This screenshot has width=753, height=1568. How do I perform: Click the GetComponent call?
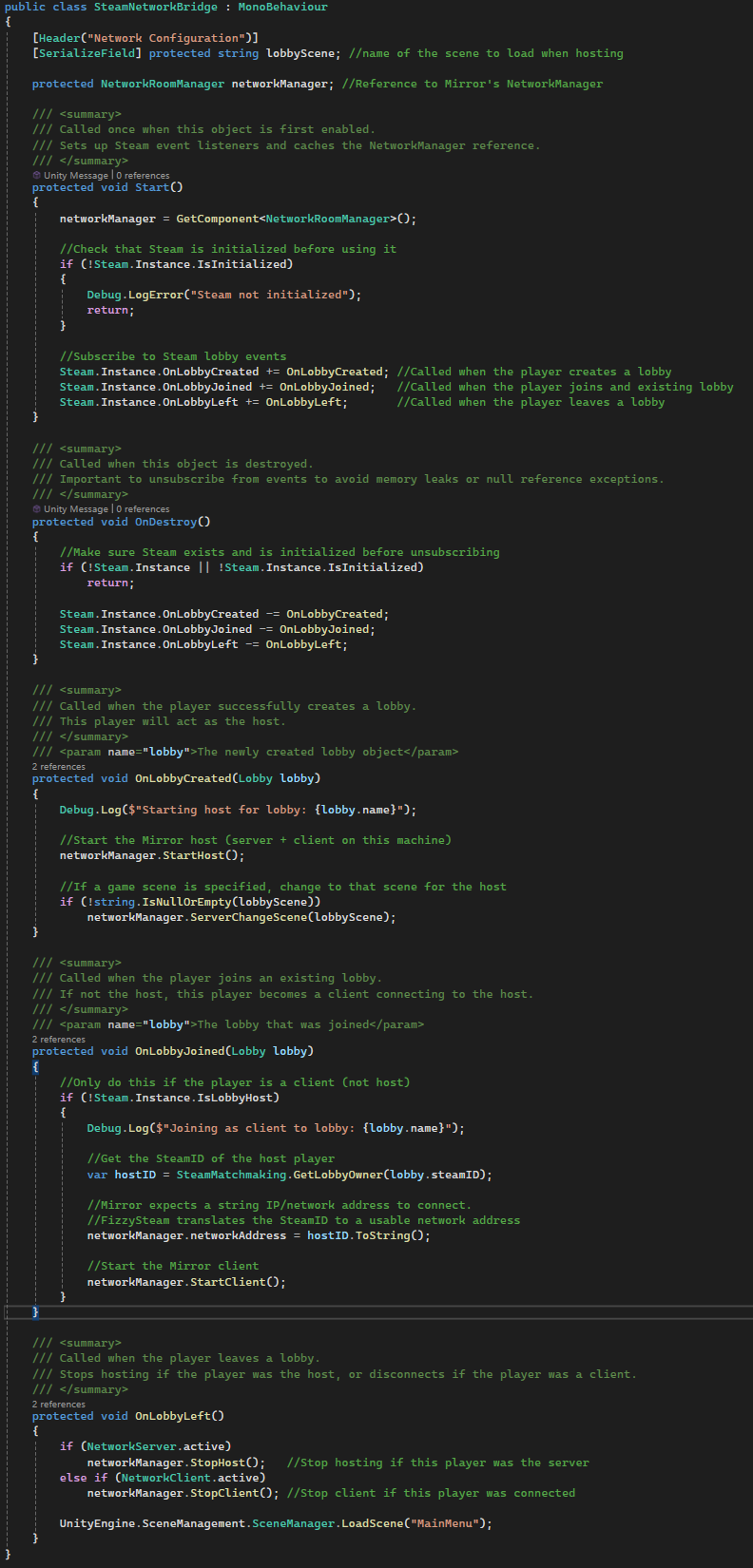pyautogui.click(x=297, y=219)
